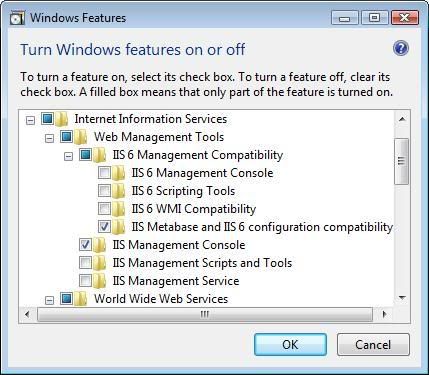This screenshot has width=429, height=375.
Task: Click the Cancel button
Action: (373, 345)
